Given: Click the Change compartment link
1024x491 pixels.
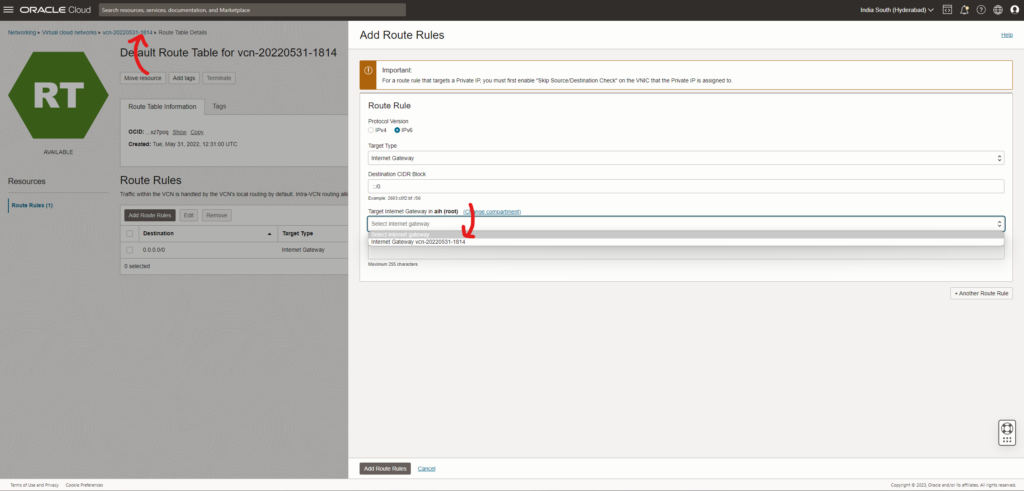Looking at the screenshot, I should point(492,212).
